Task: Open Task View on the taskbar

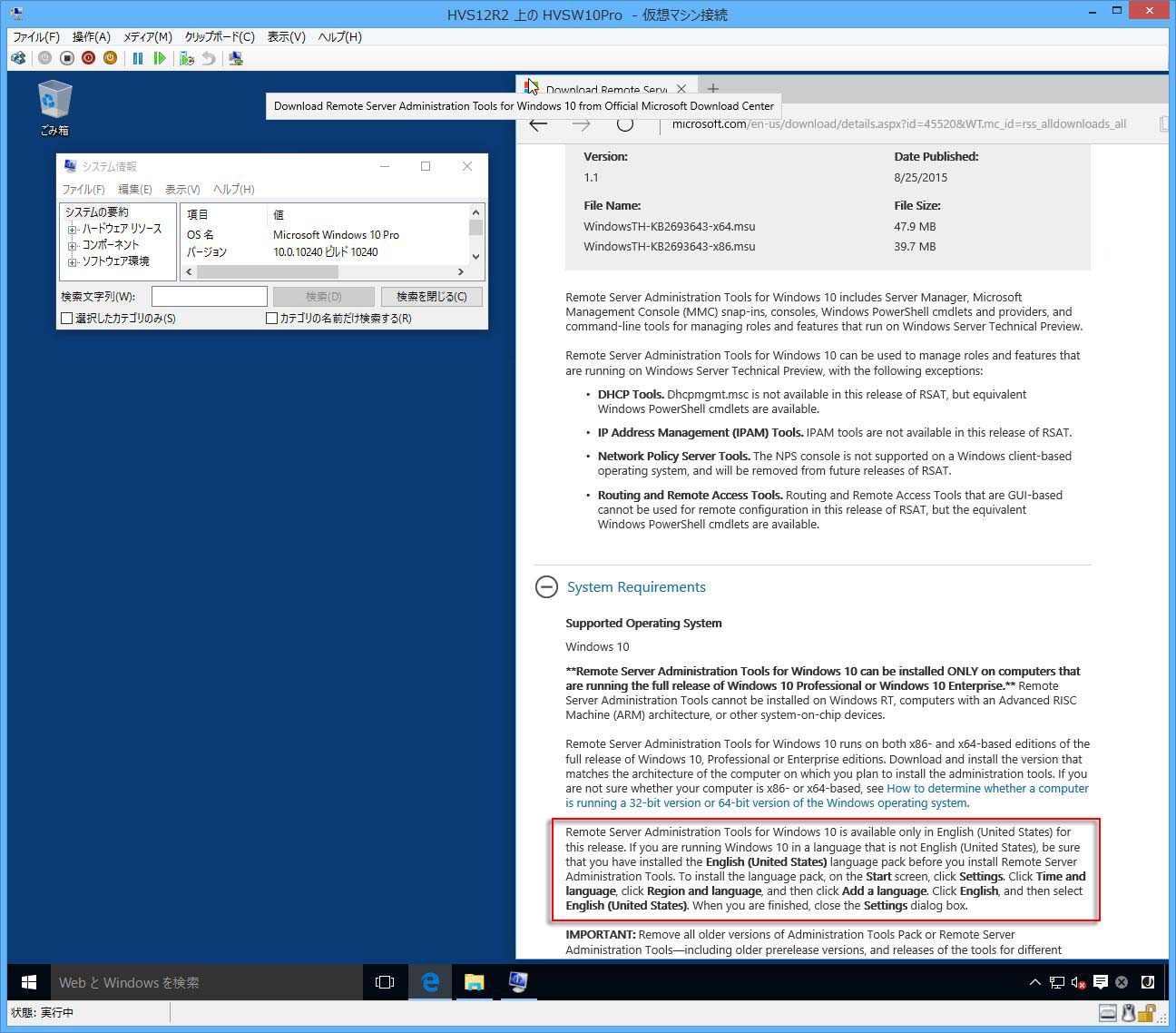Action: pos(385,982)
